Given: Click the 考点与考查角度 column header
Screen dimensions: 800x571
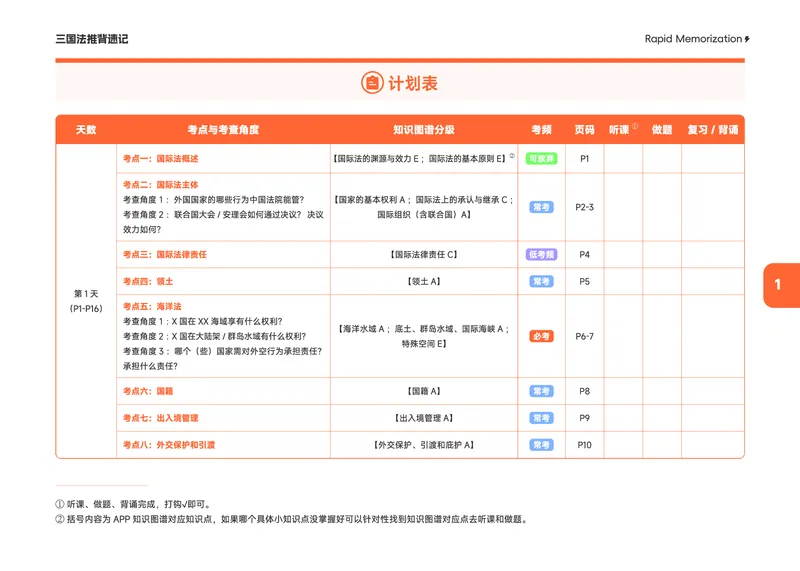Looking at the screenshot, I should click(223, 130).
